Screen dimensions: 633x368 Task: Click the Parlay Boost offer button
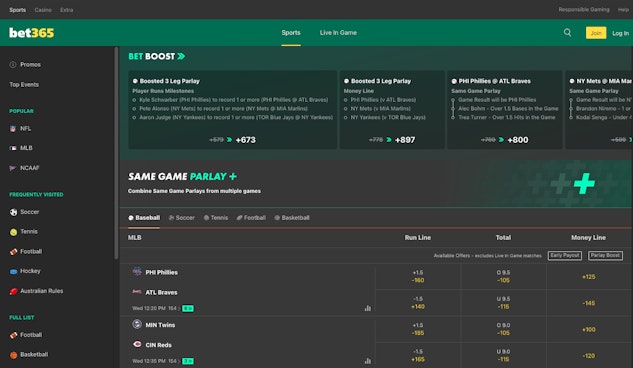tap(605, 255)
